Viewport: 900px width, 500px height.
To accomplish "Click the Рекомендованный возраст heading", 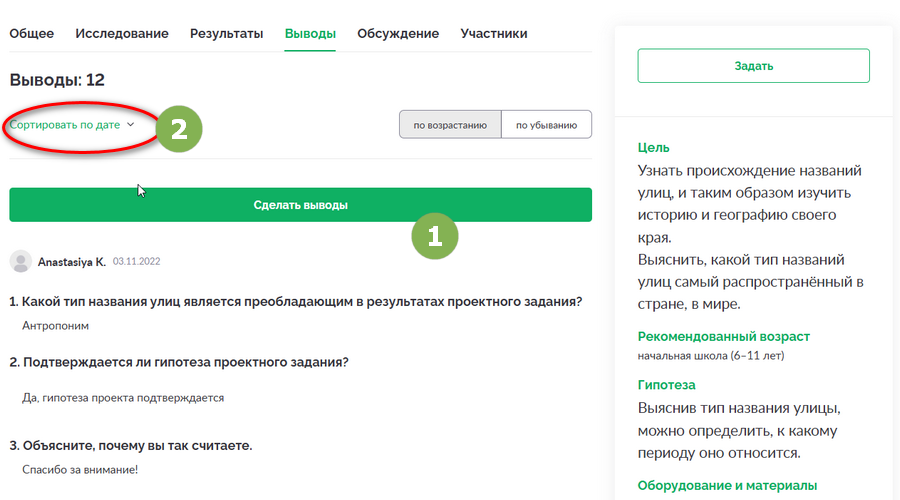I will [x=723, y=336].
